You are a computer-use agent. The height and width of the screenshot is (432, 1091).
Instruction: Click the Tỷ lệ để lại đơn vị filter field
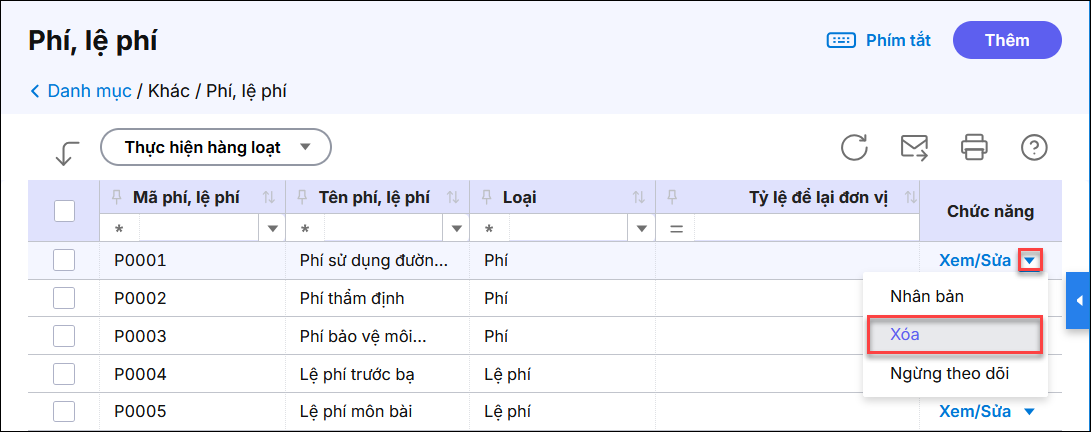(805, 229)
